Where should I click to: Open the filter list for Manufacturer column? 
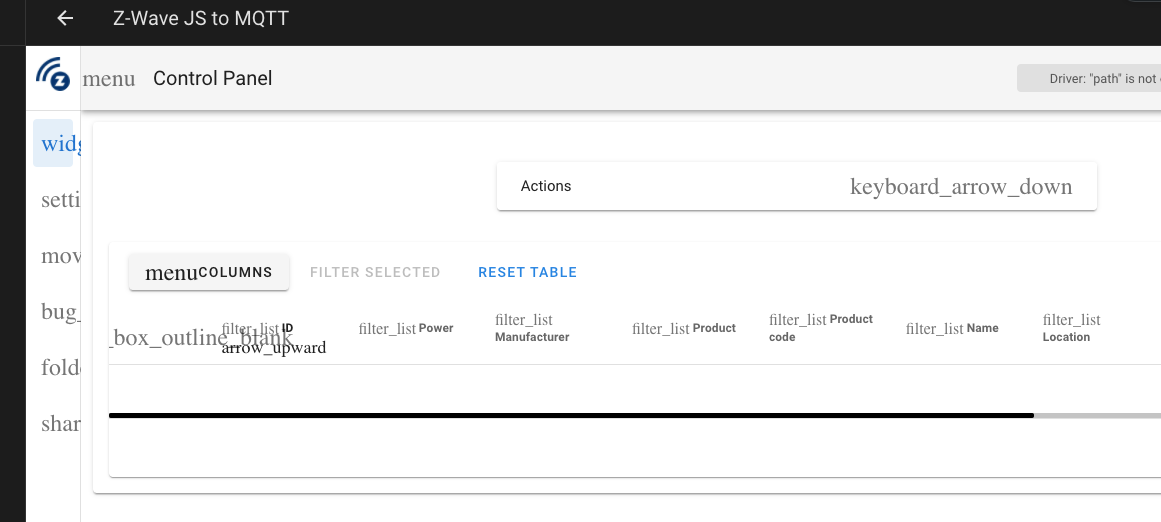click(x=524, y=320)
